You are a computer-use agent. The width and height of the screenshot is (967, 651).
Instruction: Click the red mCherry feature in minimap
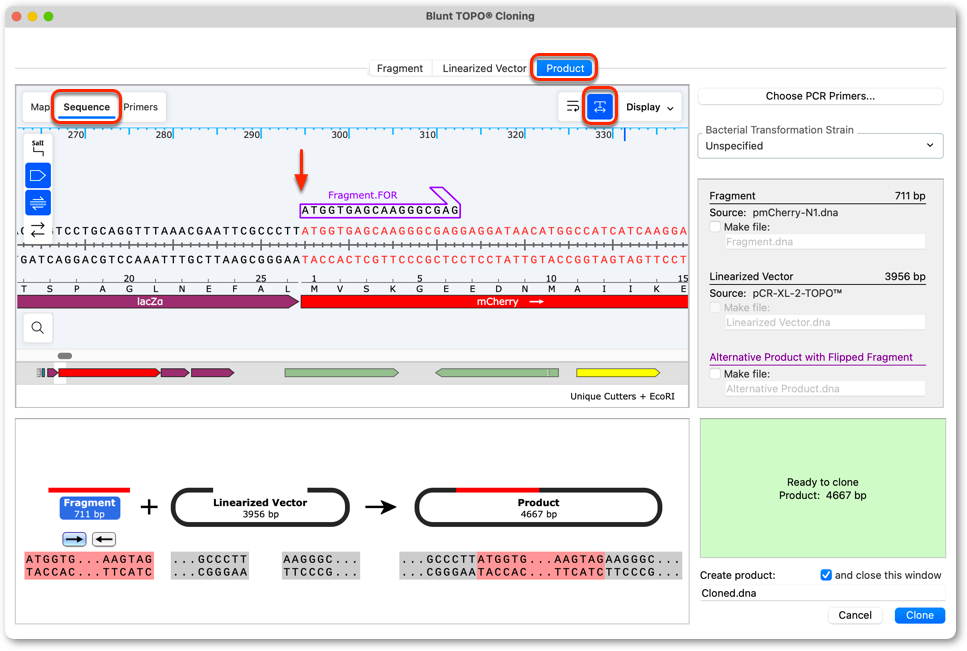[x=109, y=373]
